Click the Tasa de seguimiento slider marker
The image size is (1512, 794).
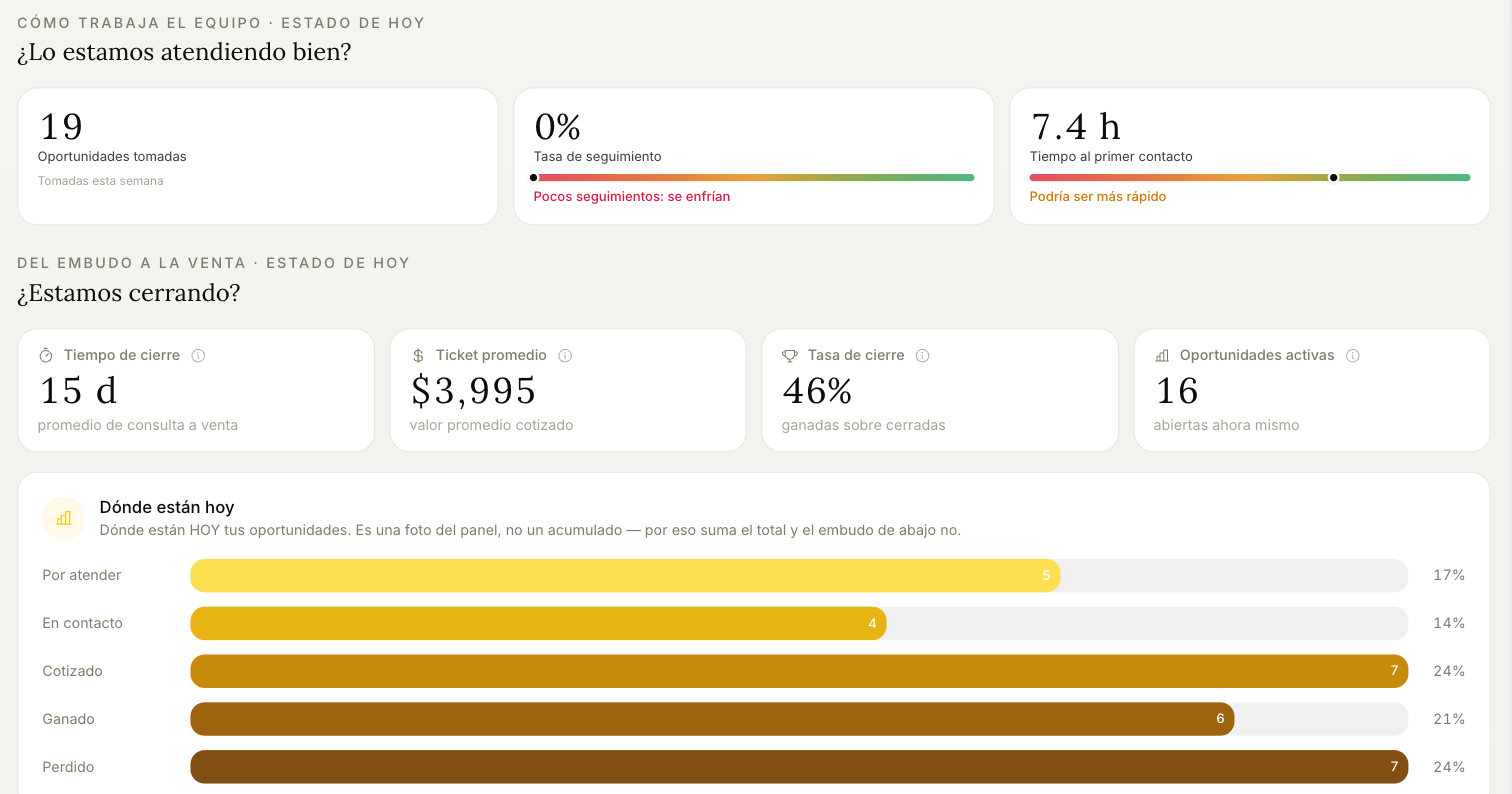tap(534, 178)
